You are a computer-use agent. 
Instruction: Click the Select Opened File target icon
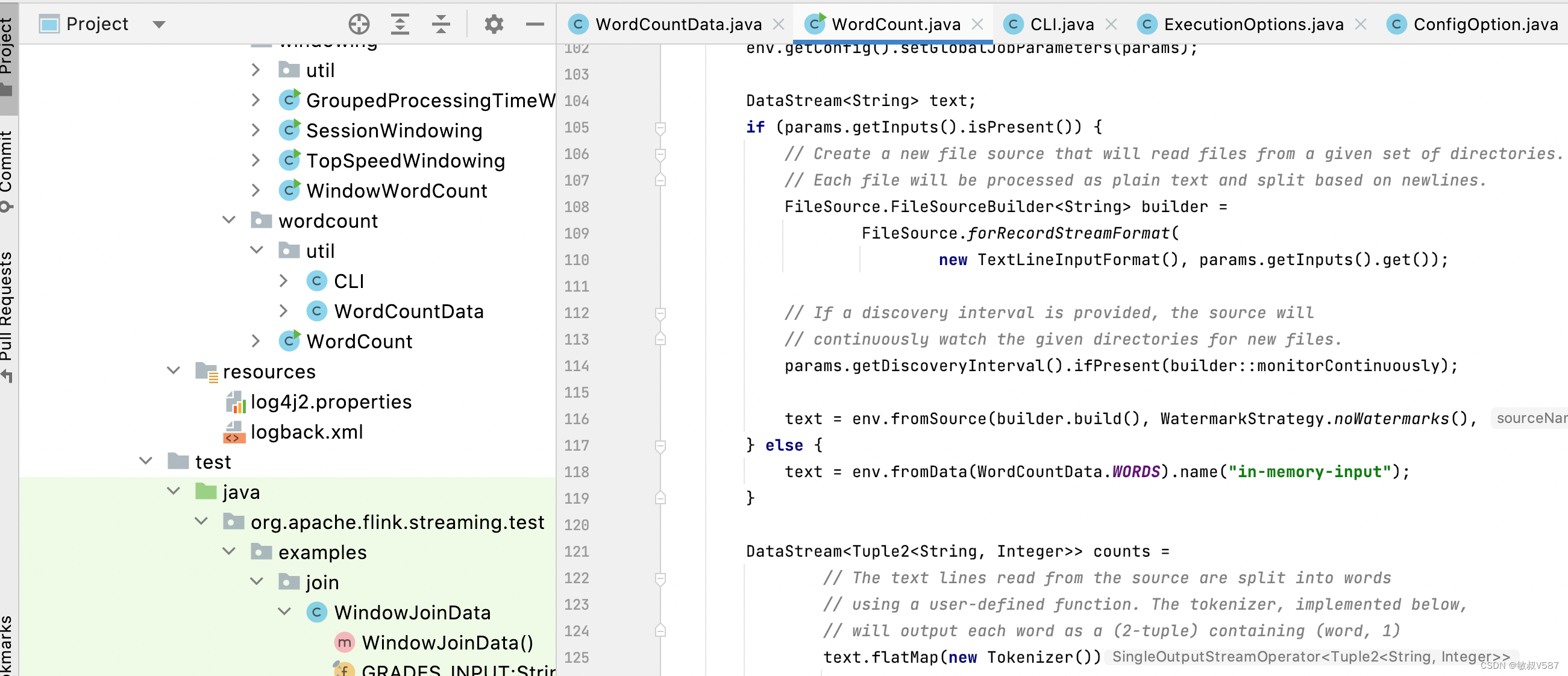(359, 24)
